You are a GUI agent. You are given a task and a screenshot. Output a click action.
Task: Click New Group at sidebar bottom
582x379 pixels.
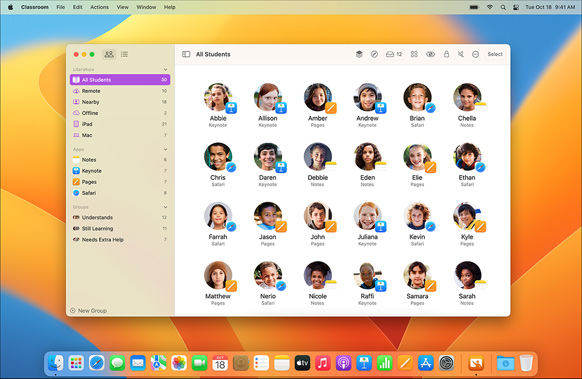[x=88, y=310]
